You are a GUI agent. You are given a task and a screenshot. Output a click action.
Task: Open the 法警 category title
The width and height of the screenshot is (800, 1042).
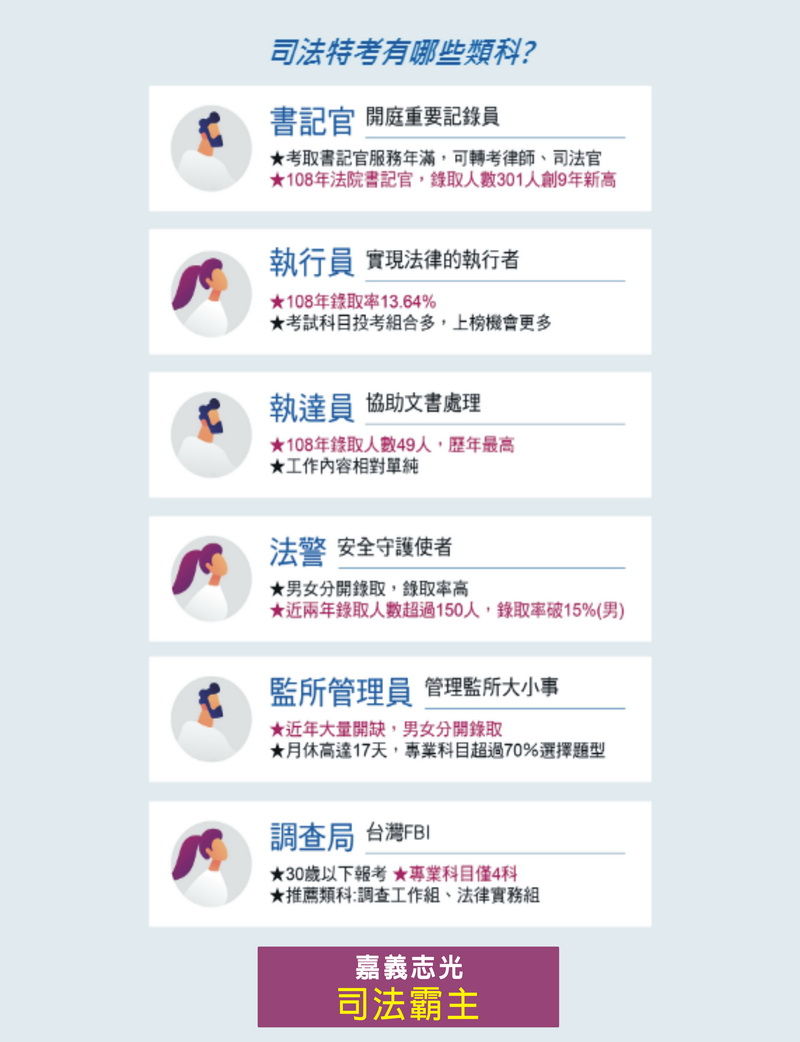click(x=298, y=552)
